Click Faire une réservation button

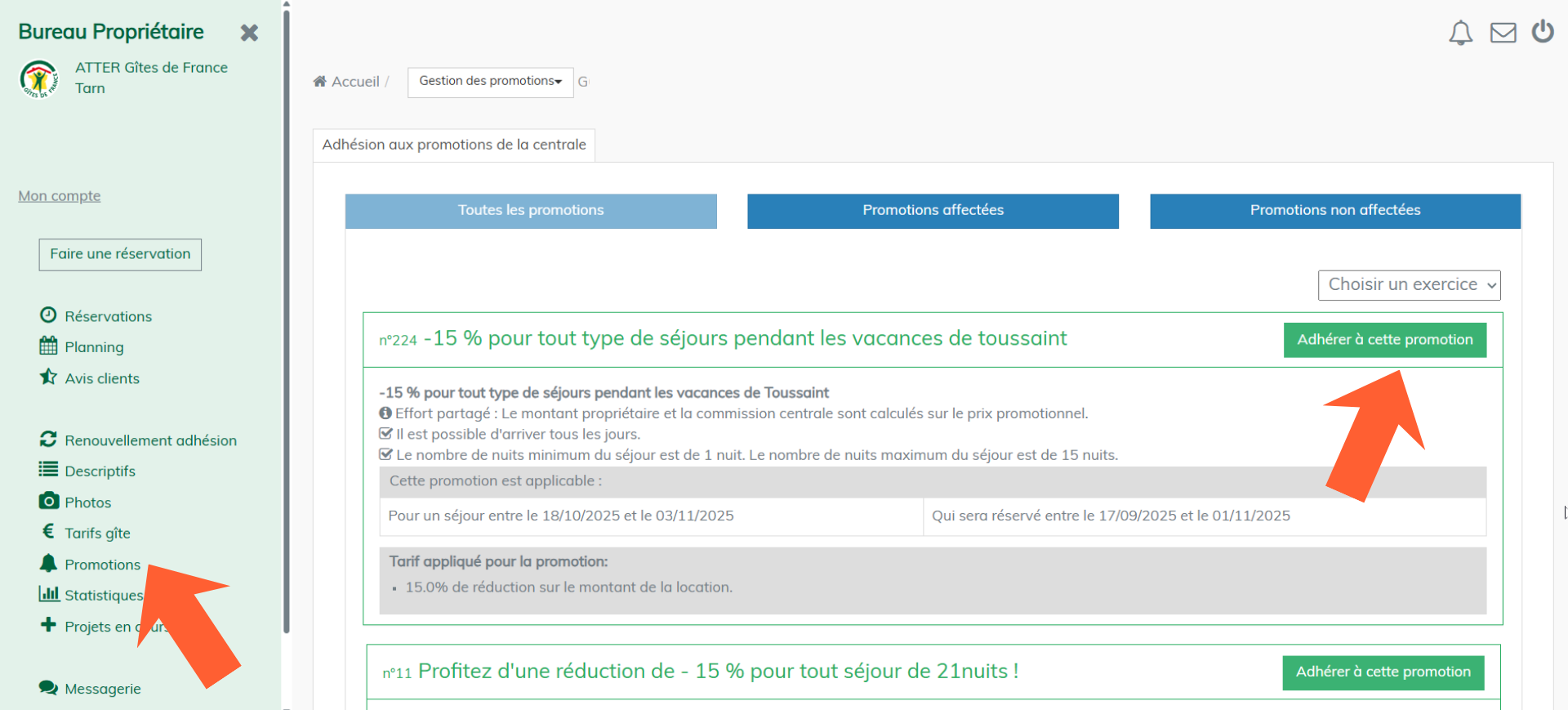120,254
